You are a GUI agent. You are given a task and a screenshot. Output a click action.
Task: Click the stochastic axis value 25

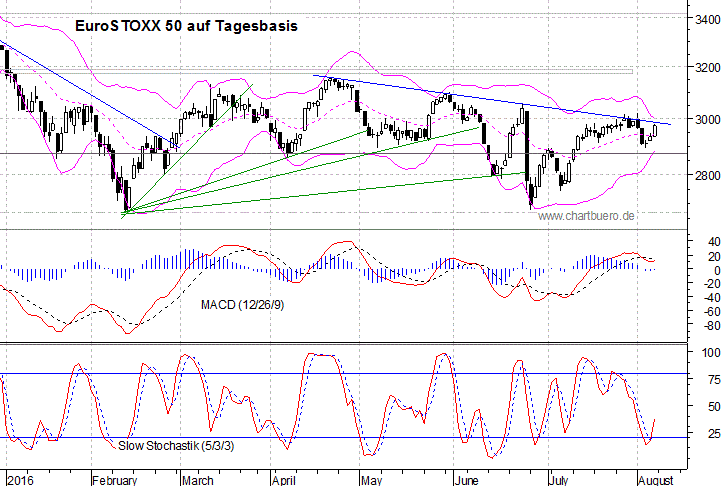tap(714, 433)
